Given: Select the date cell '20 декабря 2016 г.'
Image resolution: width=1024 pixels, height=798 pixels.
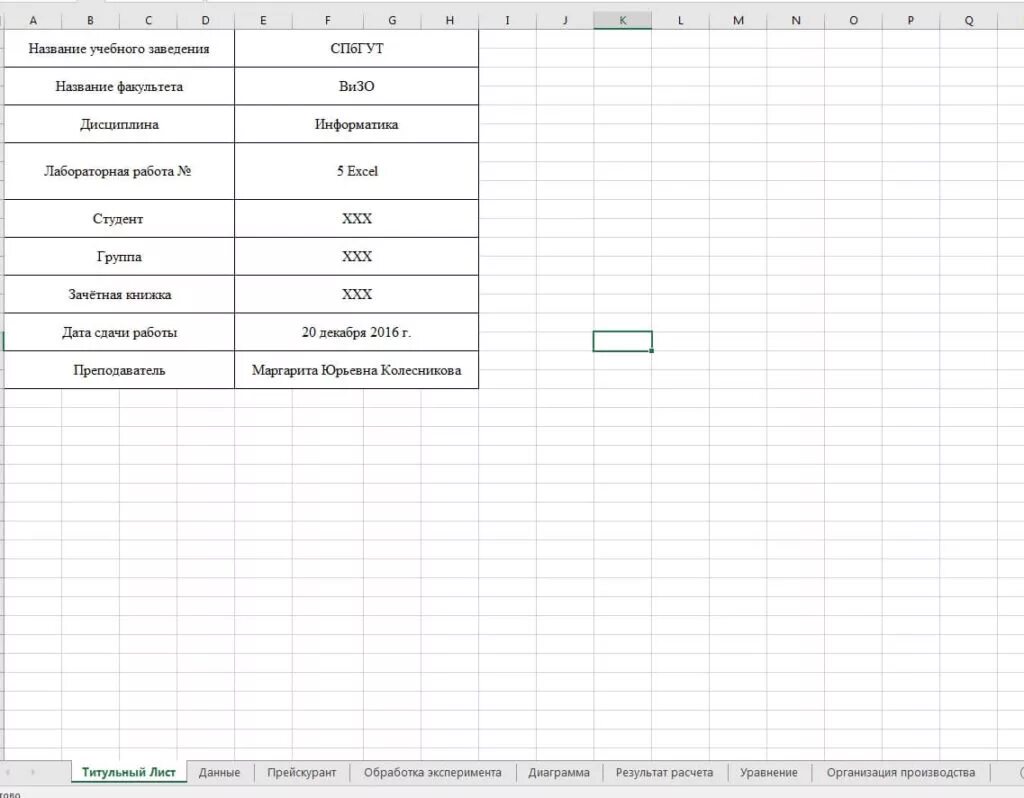Looking at the screenshot, I should [x=357, y=332].
